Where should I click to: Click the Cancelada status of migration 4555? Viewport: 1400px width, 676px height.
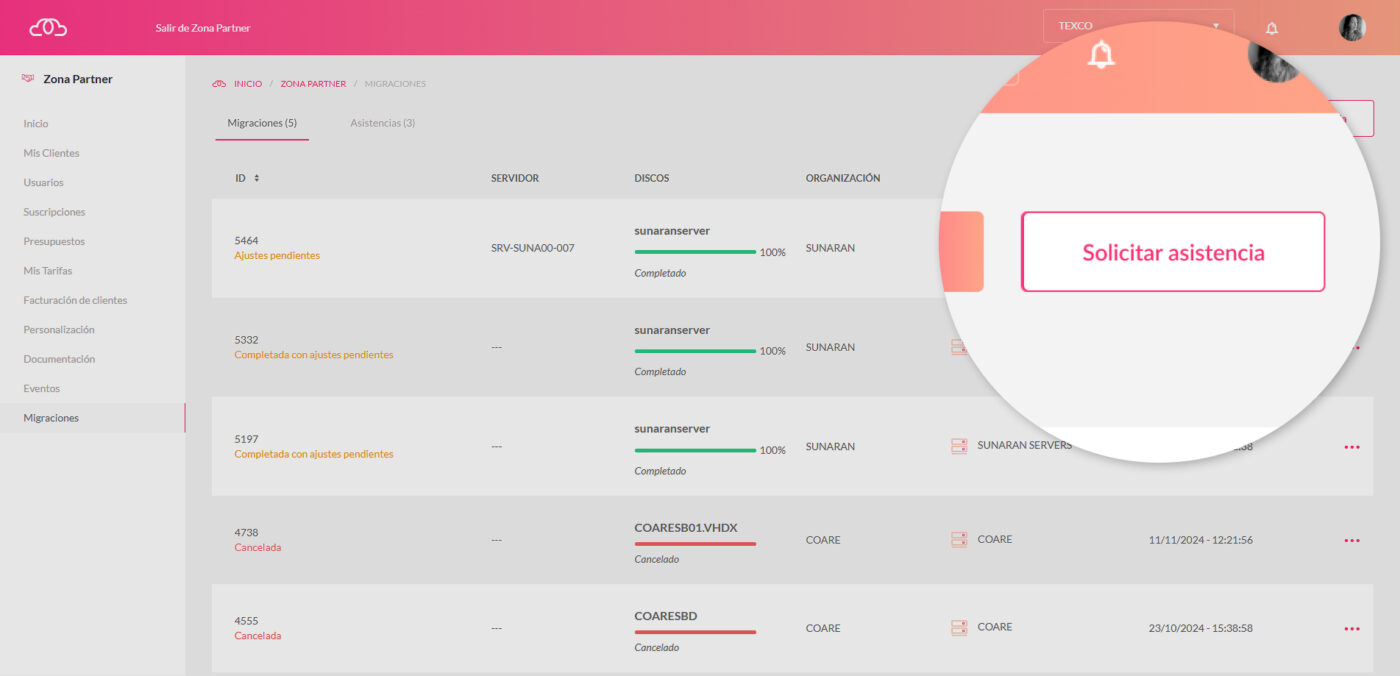pyautogui.click(x=258, y=636)
